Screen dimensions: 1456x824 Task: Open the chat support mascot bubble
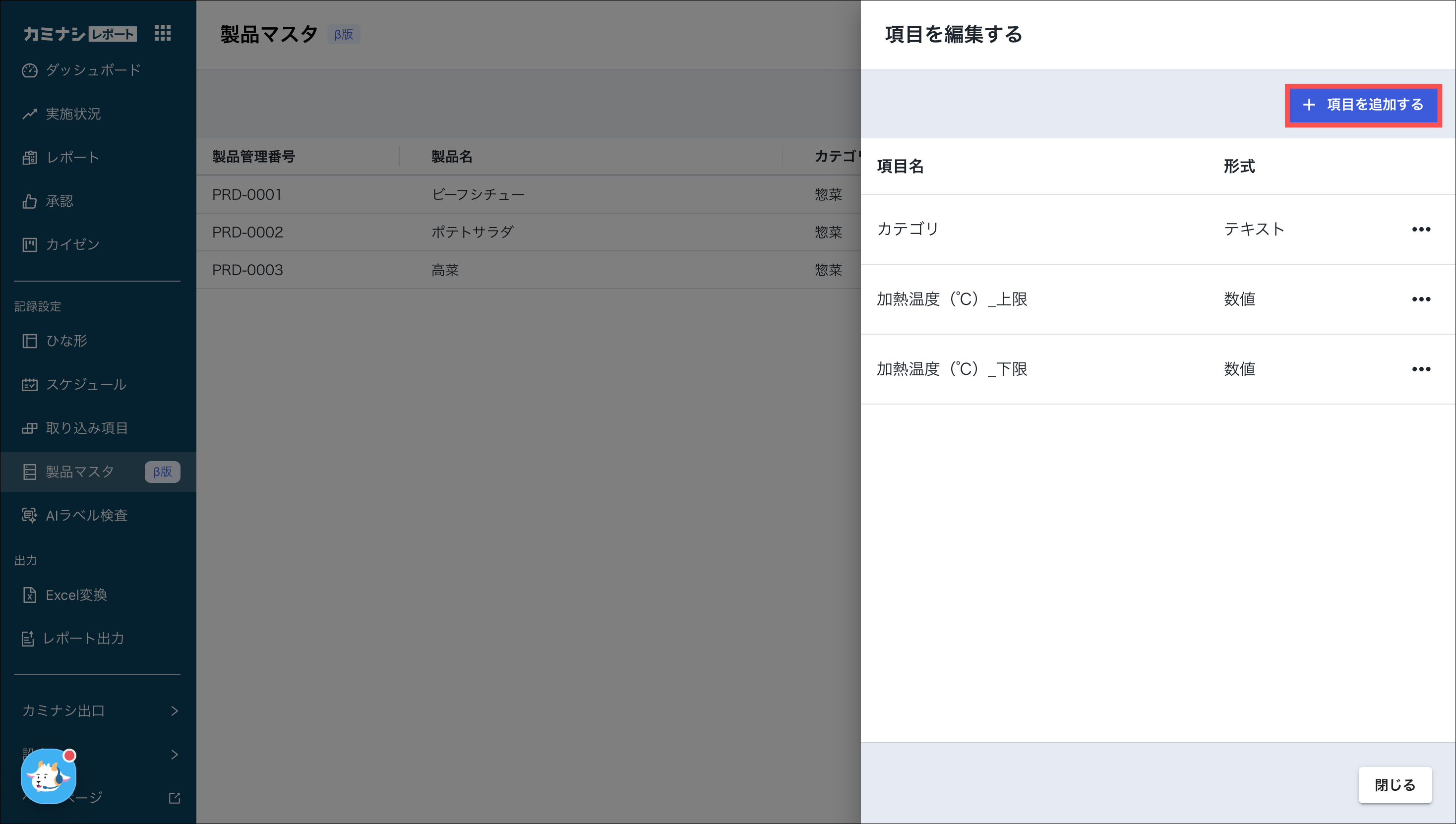48,775
